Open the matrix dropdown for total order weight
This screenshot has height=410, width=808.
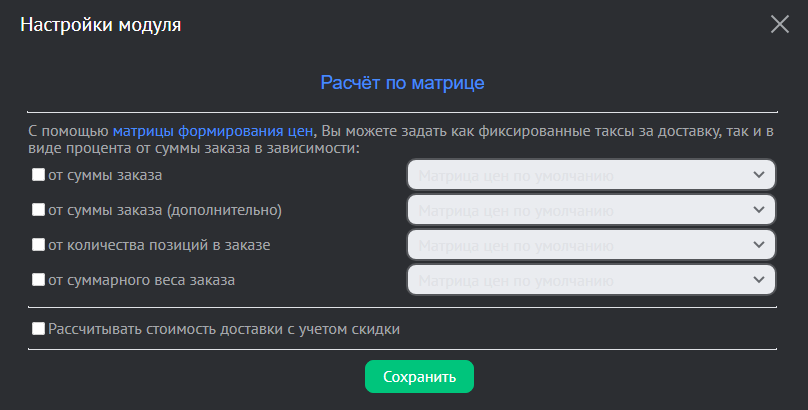(590, 281)
